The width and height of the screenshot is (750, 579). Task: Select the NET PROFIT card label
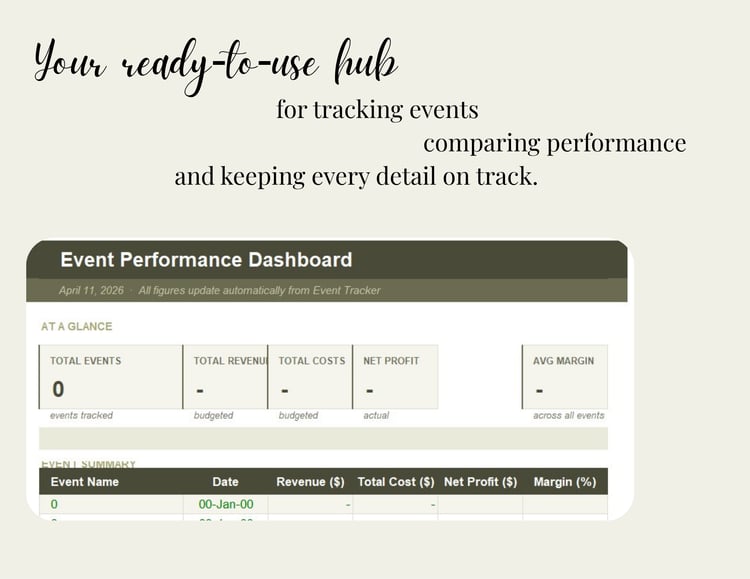click(x=391, y=361)
